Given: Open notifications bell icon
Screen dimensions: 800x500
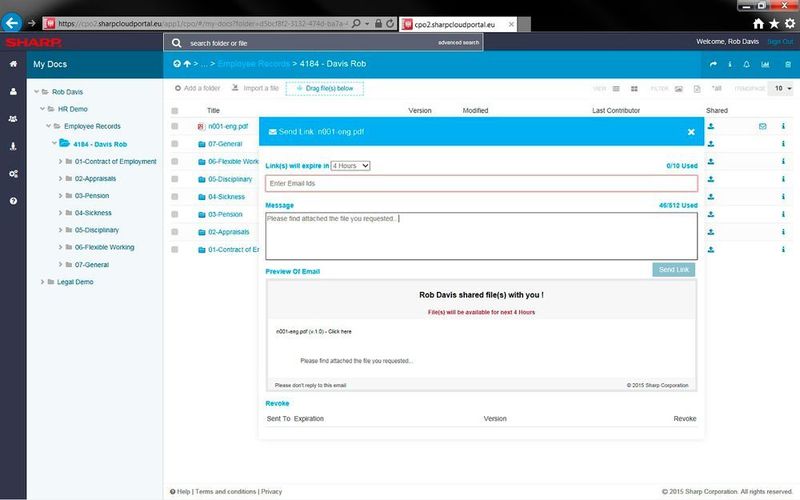Looking at the screenshot, I should coord(746,64).
